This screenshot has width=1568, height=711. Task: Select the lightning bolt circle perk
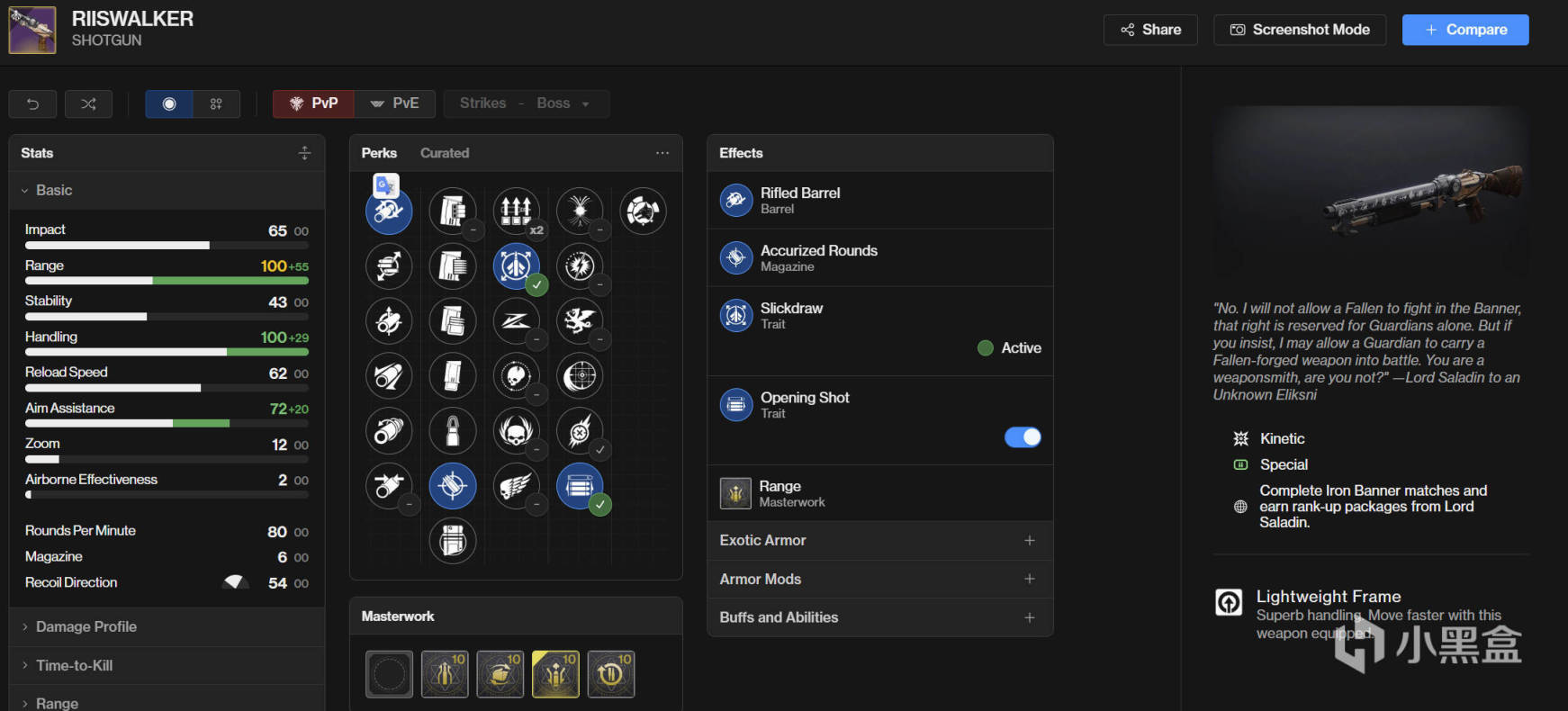[x=580, y=266]
